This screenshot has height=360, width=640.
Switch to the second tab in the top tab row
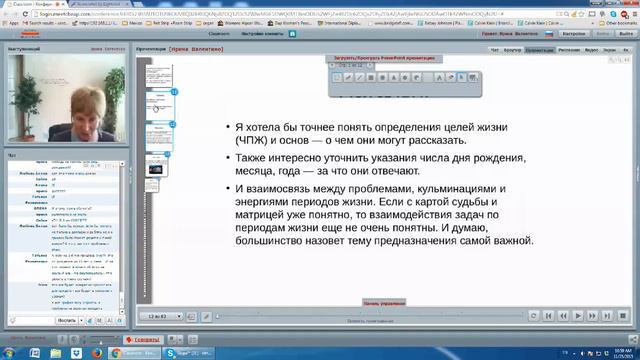512,50
